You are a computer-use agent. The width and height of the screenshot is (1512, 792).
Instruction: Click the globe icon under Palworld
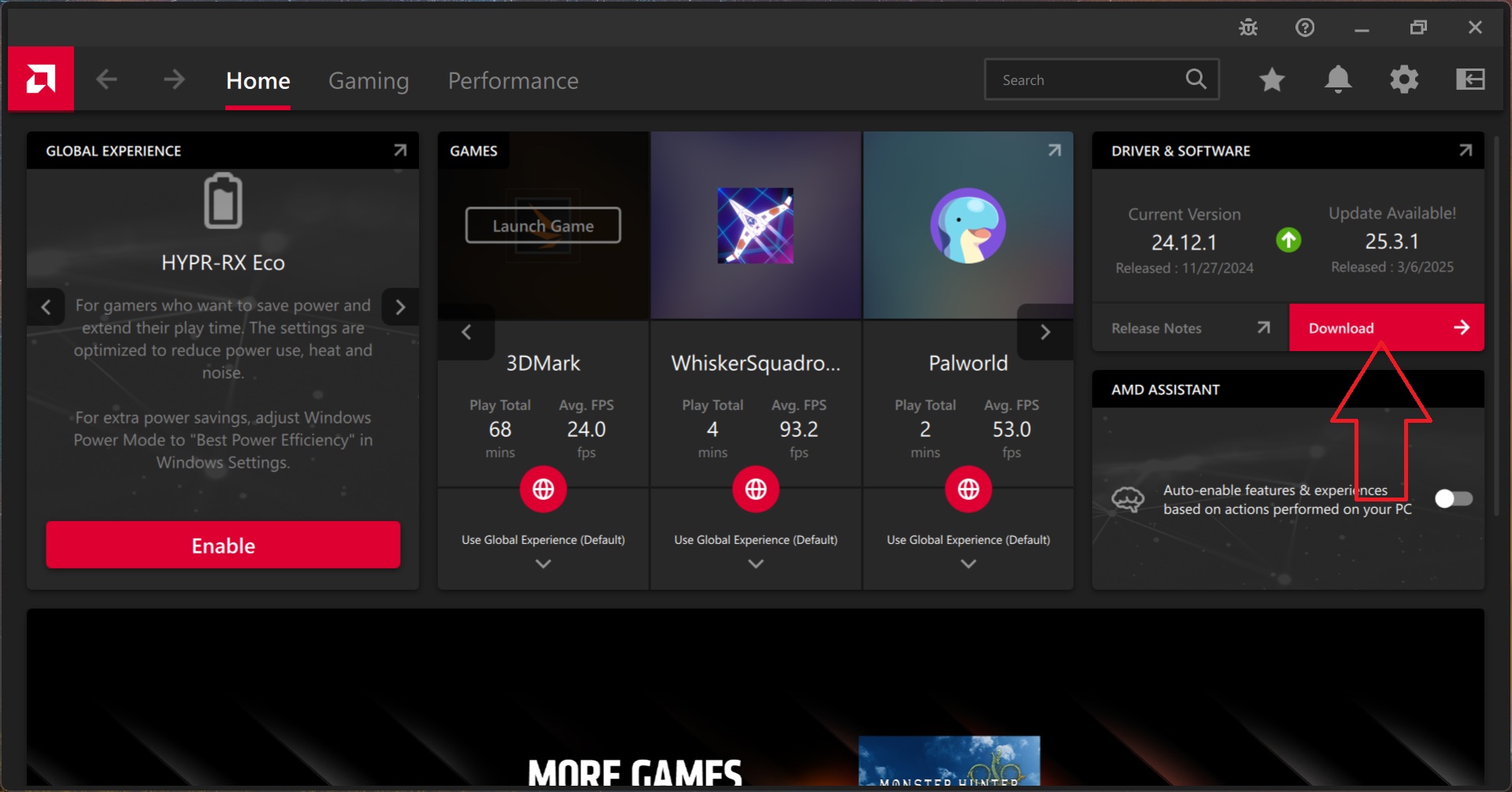968,489
